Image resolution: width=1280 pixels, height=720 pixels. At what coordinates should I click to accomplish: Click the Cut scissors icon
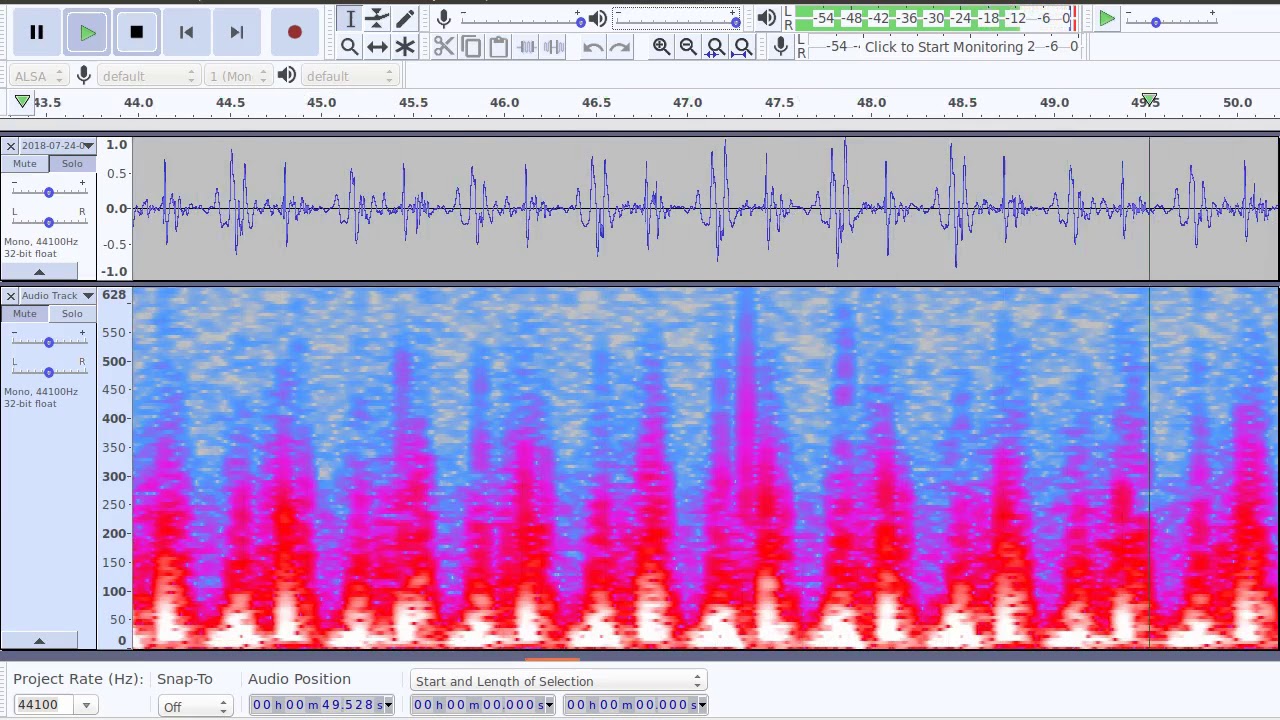(x=444, y=46)
